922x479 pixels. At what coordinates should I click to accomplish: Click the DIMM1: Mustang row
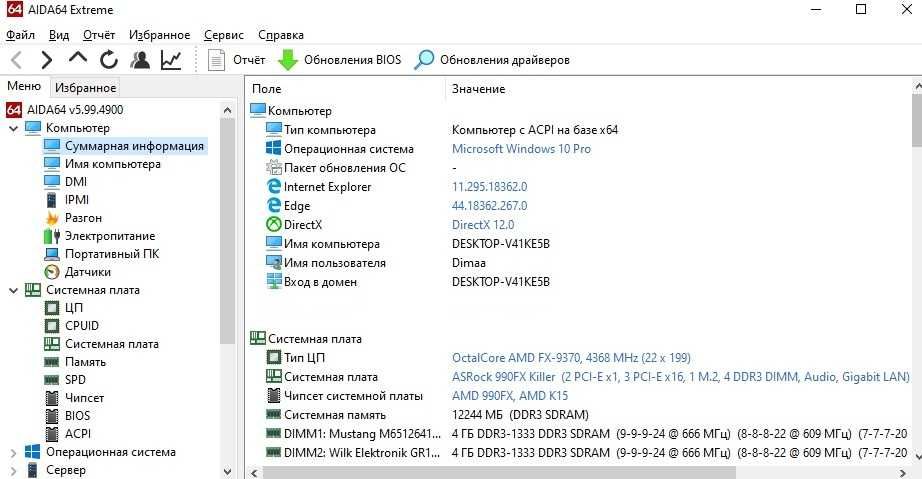(579, 434)
